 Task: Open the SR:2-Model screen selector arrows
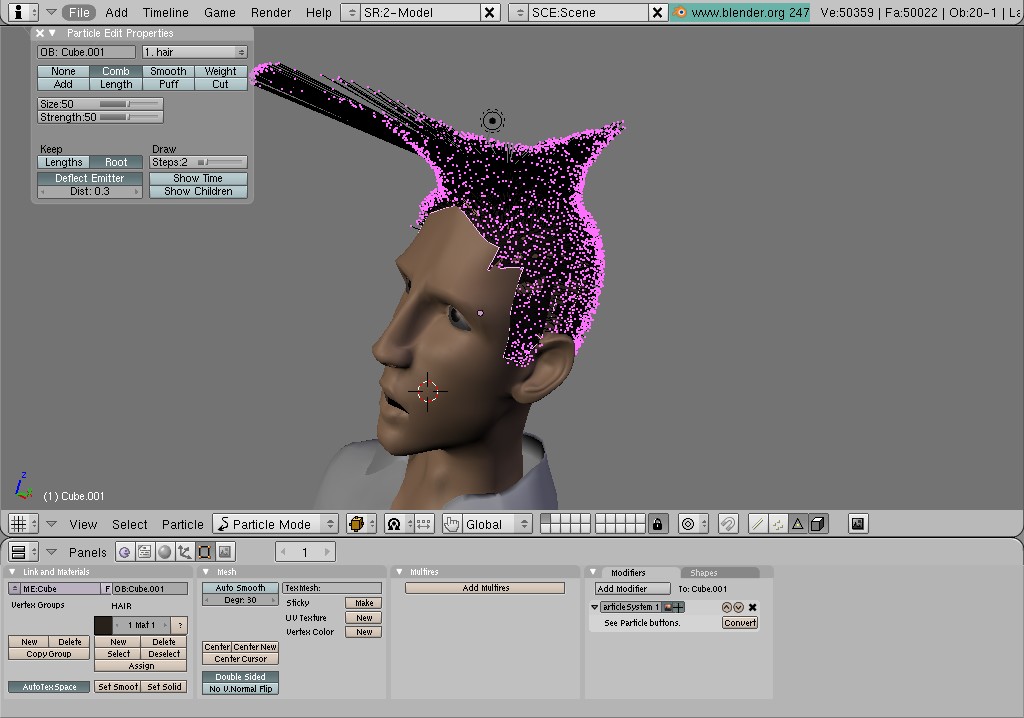[x=351, y=12]
